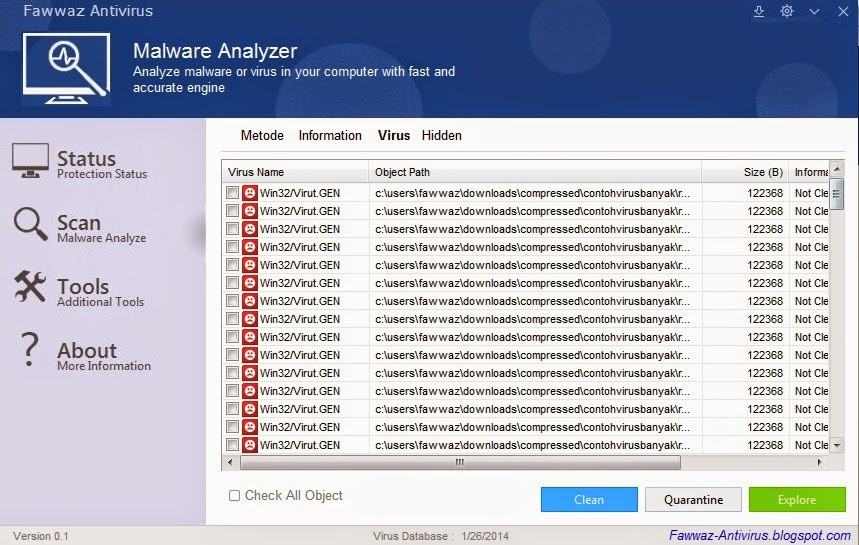Click the red sad-face icon in the third virus row
The height and width of the screenshot is (545, 859).
coord(250,229)
